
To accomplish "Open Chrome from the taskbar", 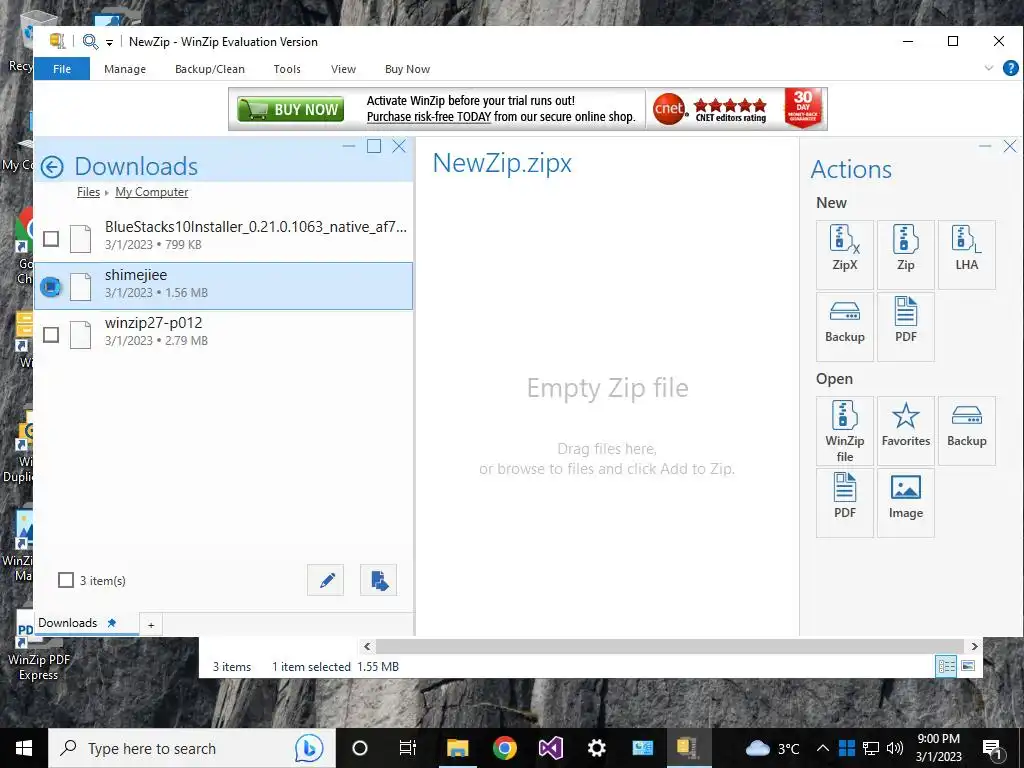I will [504, 748].
